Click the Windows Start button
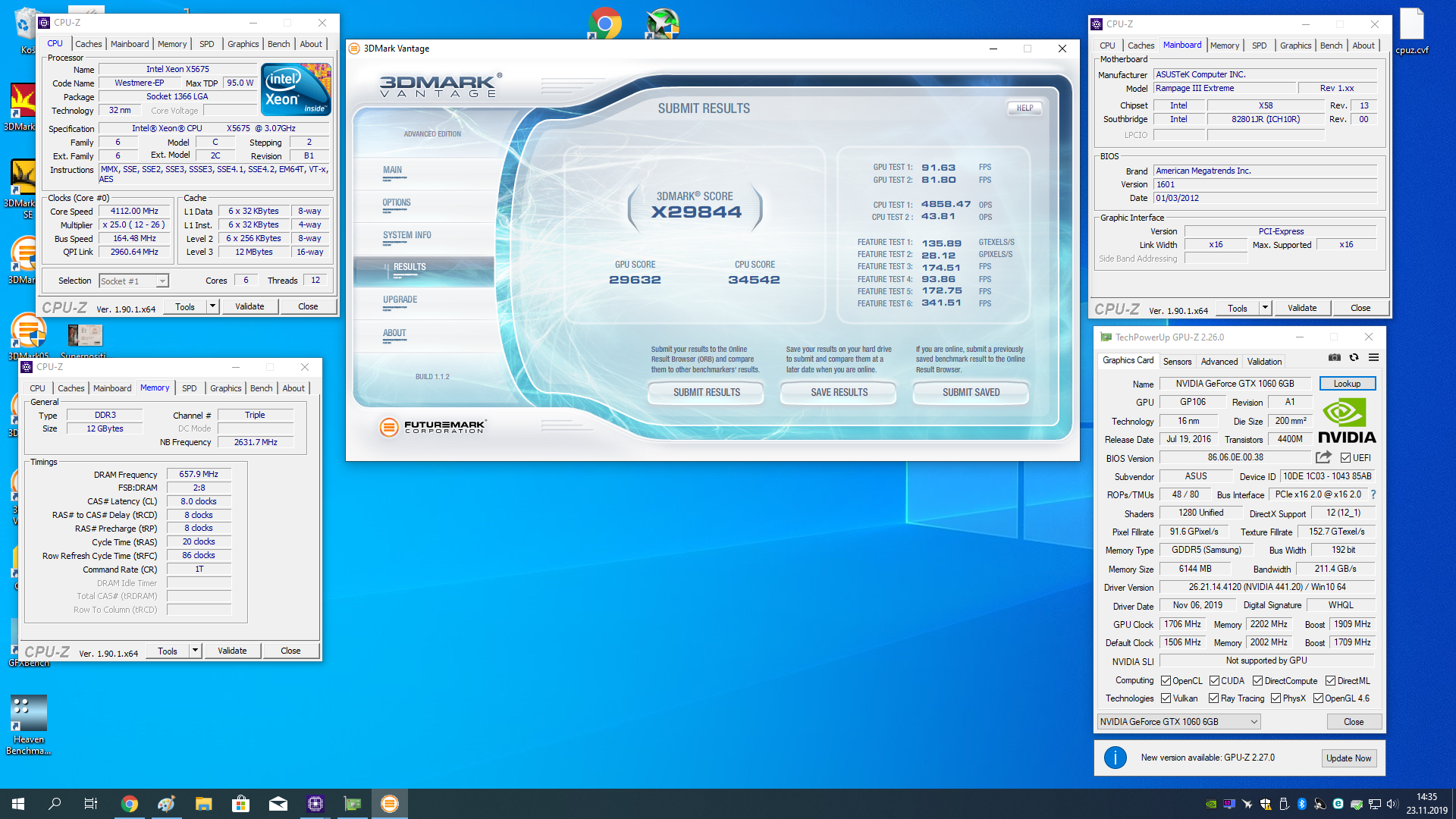Image resolution: width=1456 pixels, height=819 pixels. tap(18, 804)
